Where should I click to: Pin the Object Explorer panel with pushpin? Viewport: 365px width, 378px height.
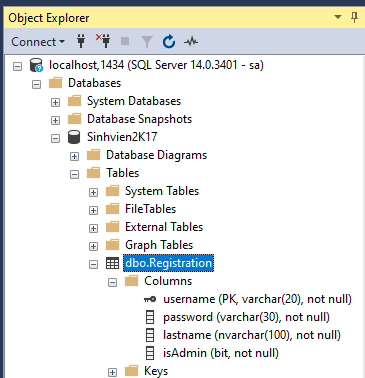tap(355, 17)
